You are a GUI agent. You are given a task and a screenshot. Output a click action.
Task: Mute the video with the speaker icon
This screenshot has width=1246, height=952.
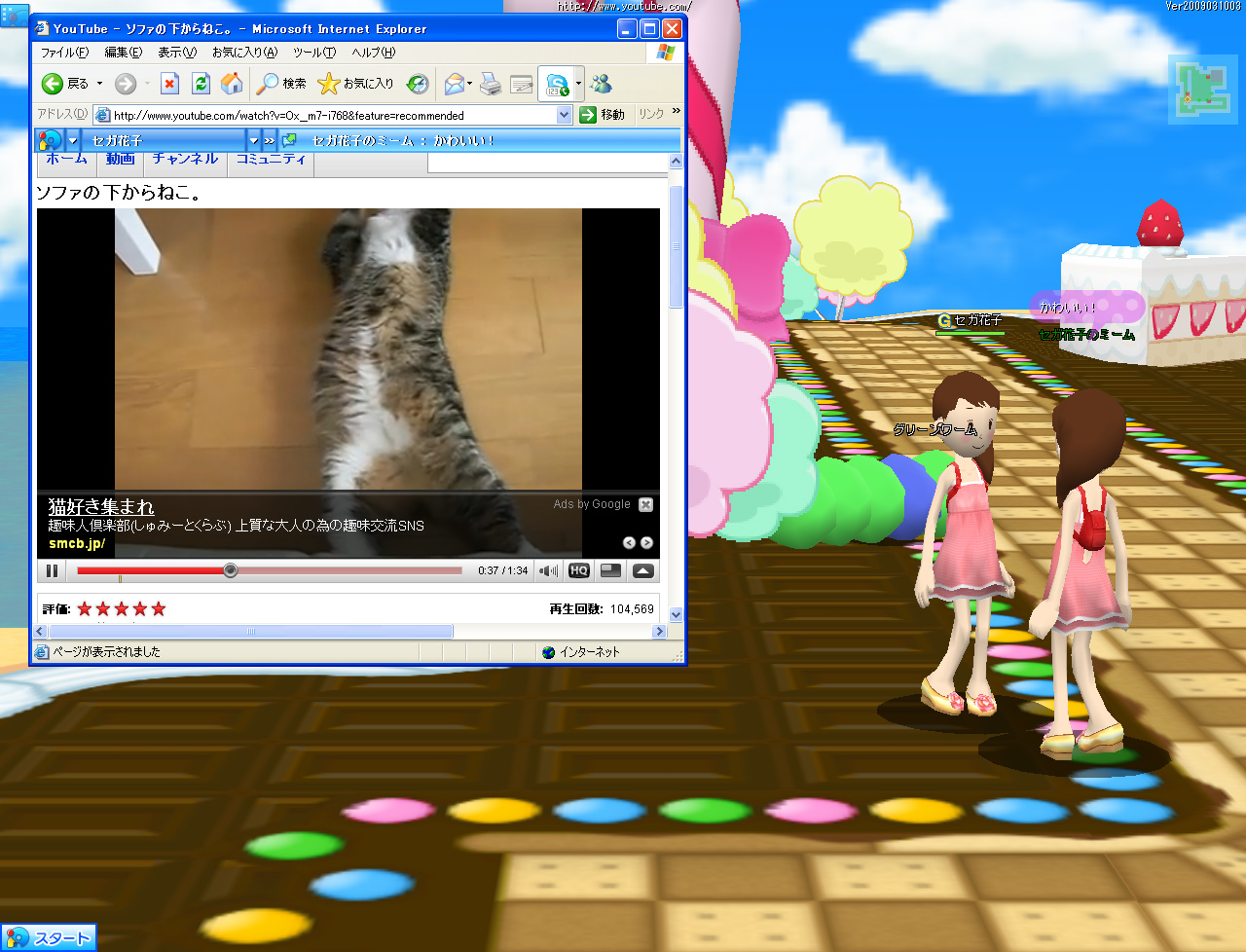pyautogui.click(x=549, y=570)
